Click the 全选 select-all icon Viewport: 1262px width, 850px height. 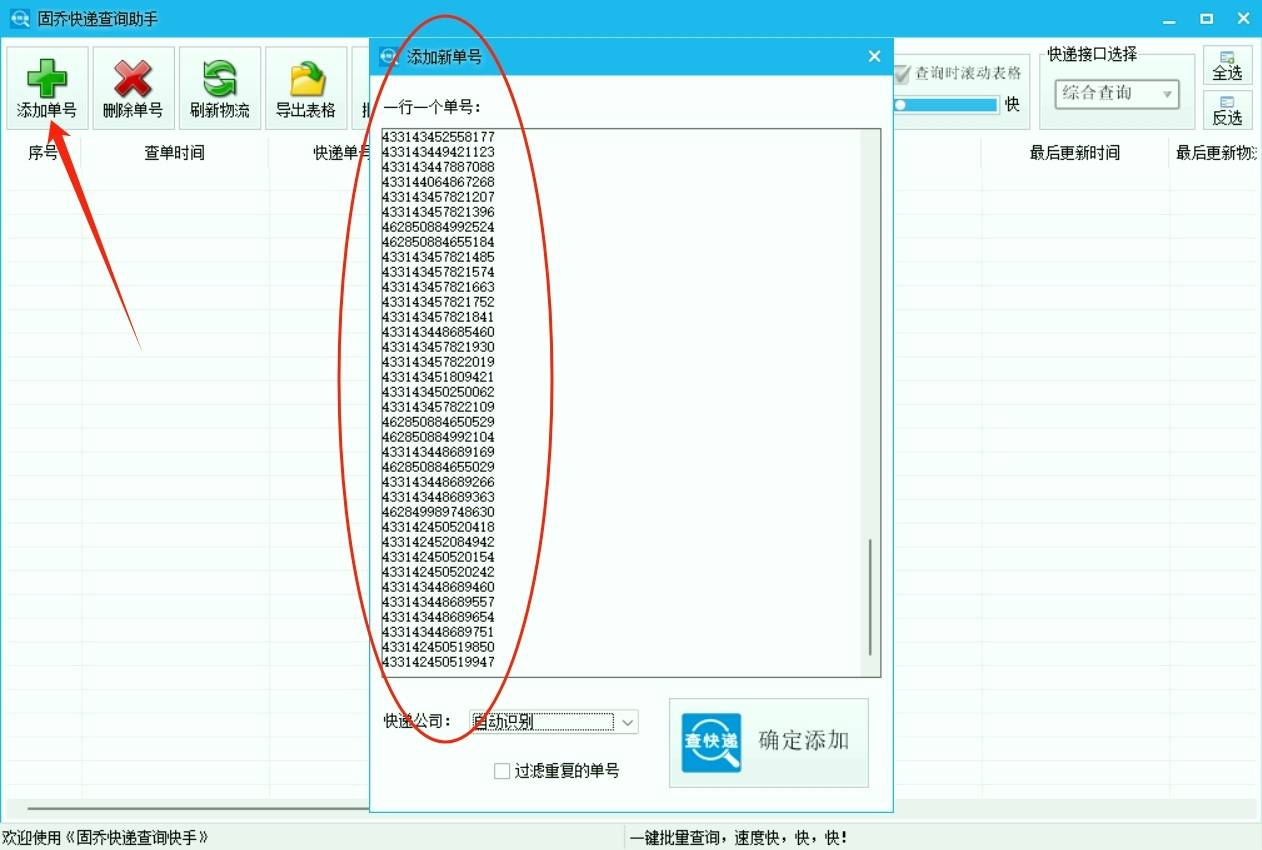[x=1227, y=66]
